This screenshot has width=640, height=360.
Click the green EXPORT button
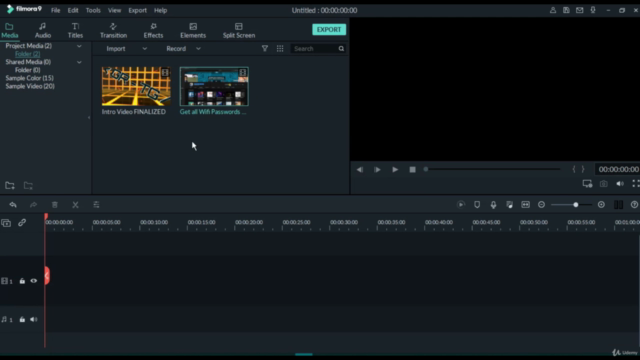pyautogui.click(x=329, y=29)
